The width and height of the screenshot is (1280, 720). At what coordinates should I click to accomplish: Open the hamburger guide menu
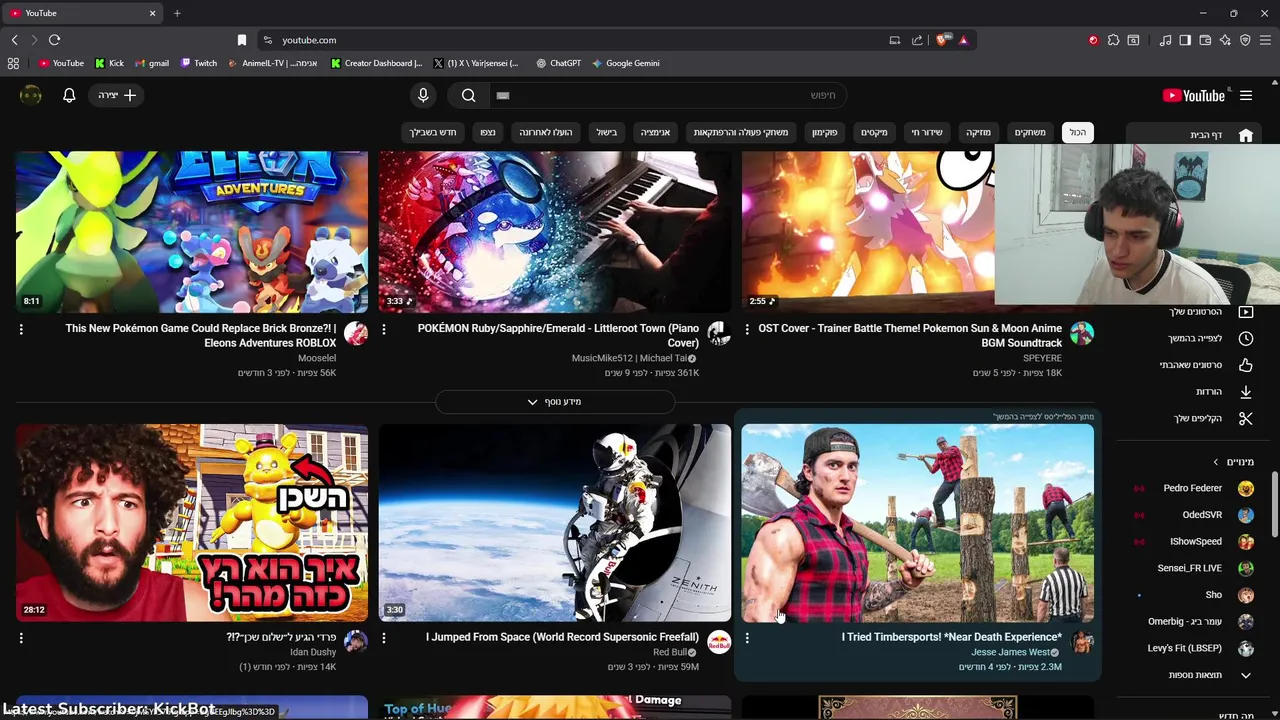(x=1246, y=95)
